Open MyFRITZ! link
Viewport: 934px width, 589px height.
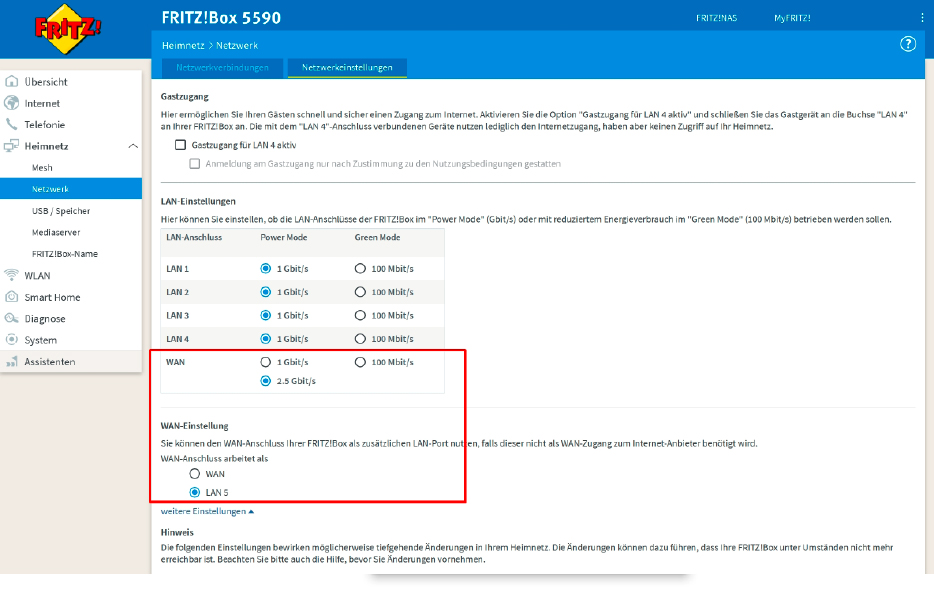792,18
